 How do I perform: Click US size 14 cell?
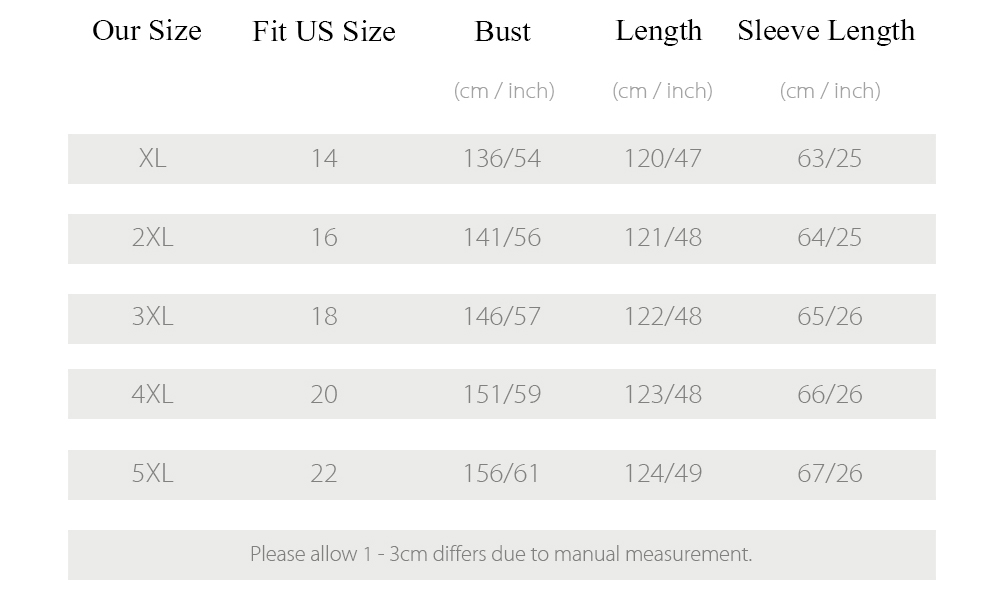tap(324, 158)
